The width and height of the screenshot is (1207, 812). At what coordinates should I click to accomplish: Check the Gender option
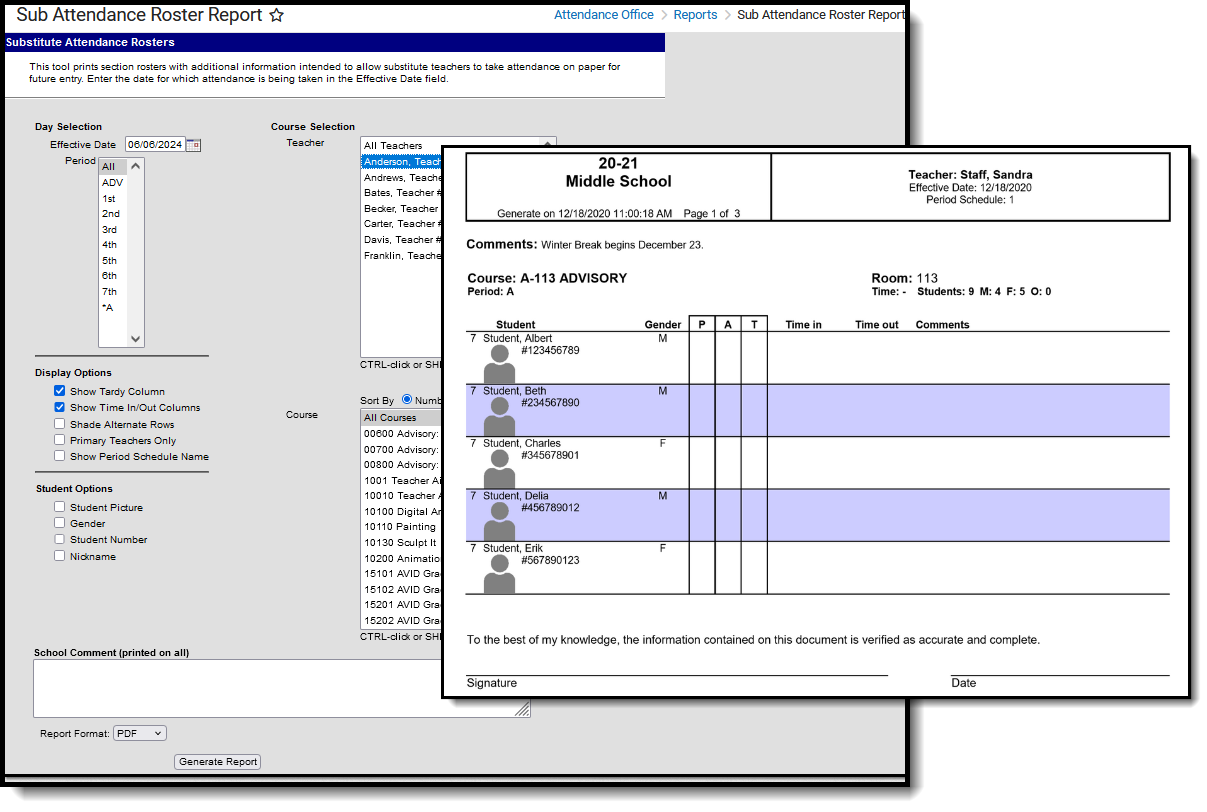60,523
